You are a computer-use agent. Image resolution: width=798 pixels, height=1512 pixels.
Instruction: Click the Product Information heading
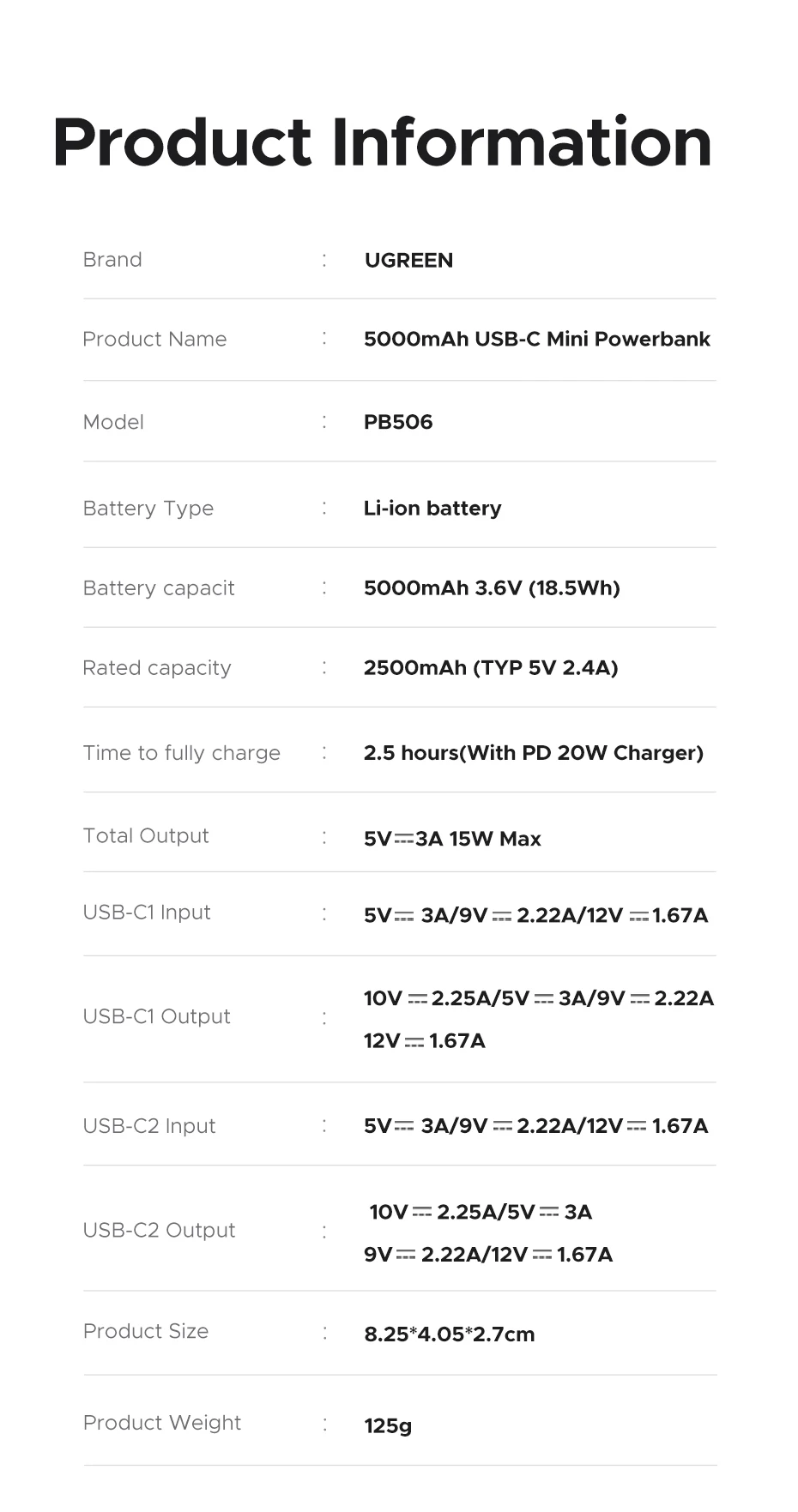click(x=382, y=142)
